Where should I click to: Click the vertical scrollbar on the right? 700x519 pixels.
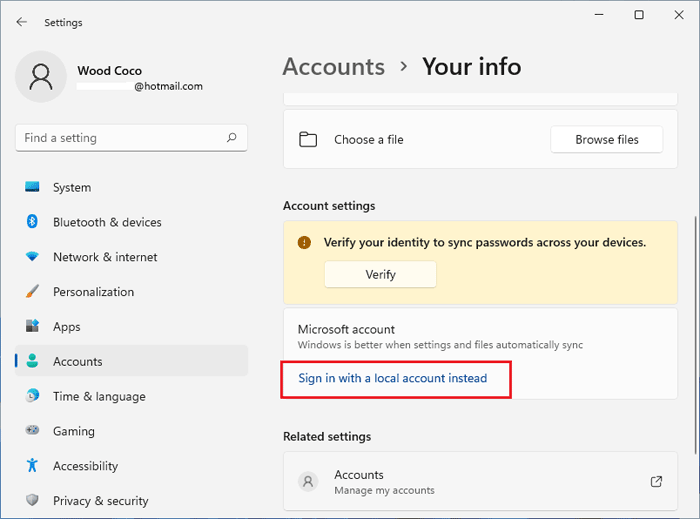click(x=696, y=335)
